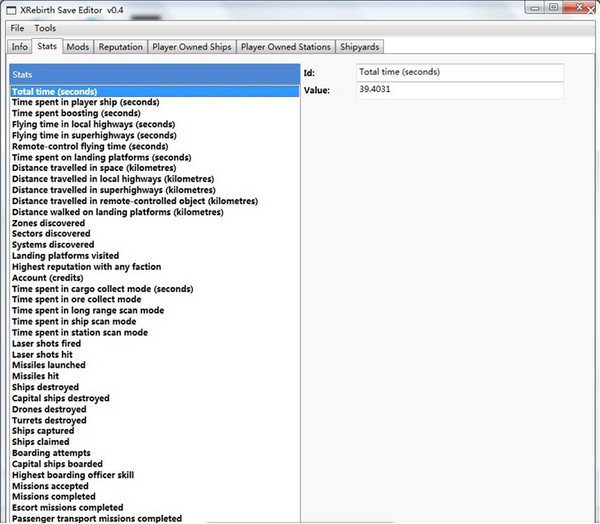
Task: Open the File menu
Action: pyautogui.click(x=17, y=28)
